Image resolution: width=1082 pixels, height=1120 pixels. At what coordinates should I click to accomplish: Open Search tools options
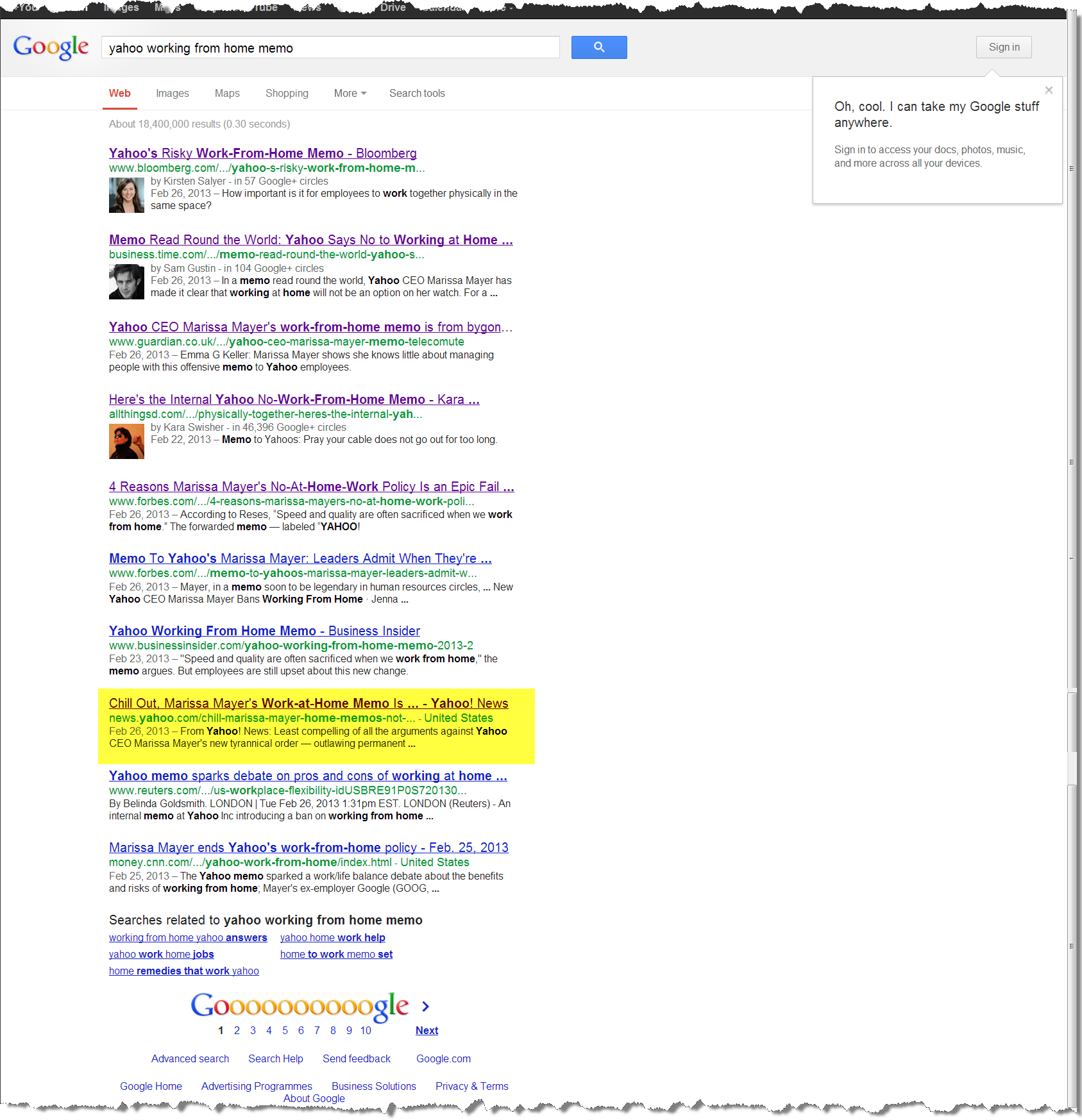417,93
